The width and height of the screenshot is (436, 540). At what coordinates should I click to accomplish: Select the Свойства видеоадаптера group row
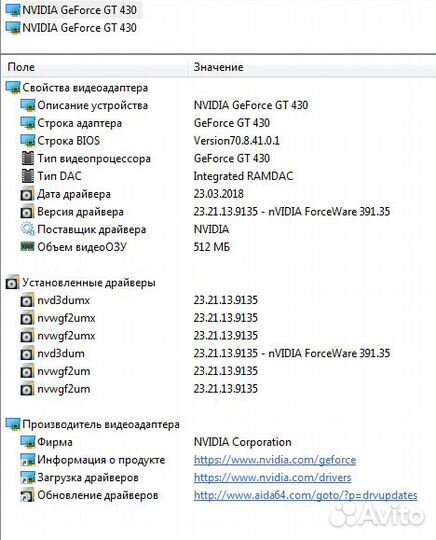click(x=85, y=88)
